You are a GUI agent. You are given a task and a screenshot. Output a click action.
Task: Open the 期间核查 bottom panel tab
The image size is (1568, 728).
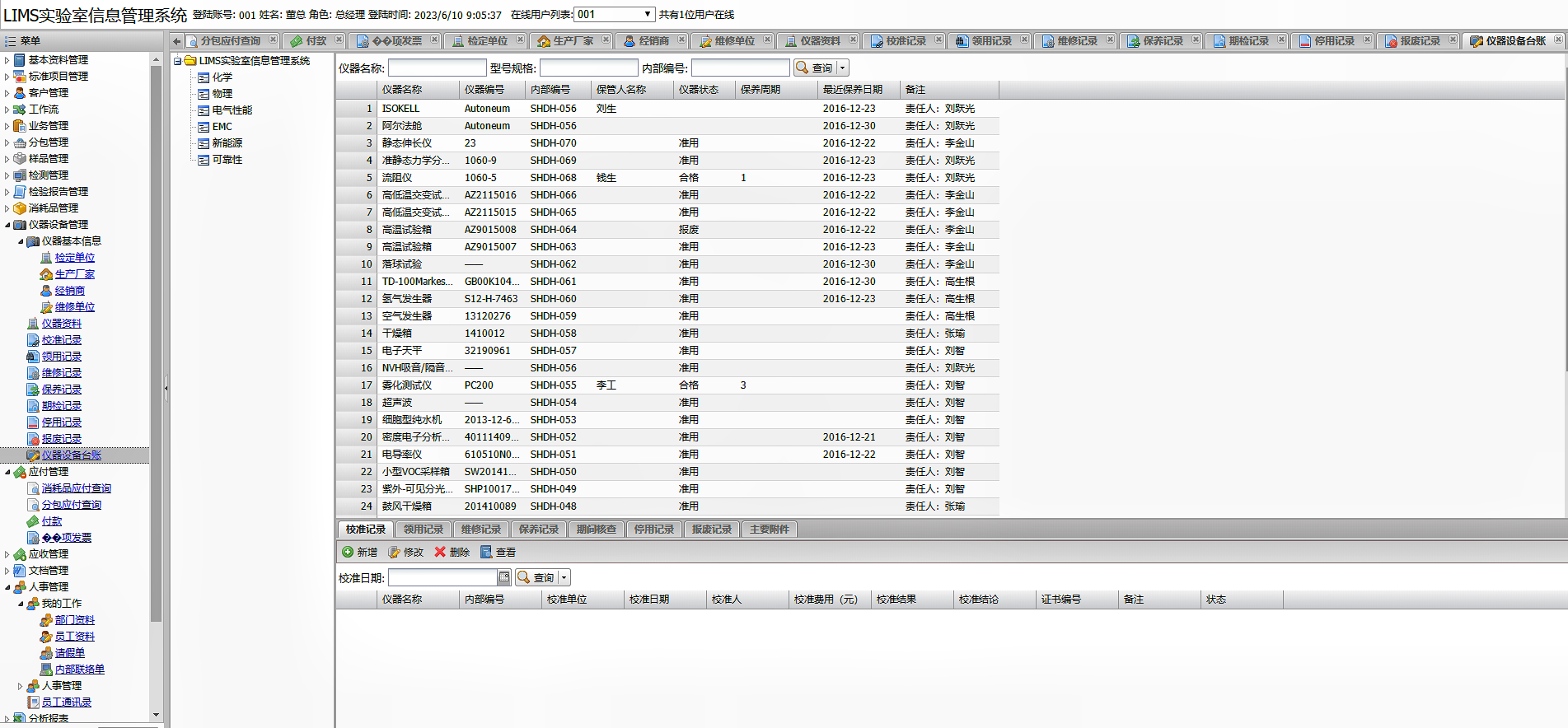[x=597, y=529]
